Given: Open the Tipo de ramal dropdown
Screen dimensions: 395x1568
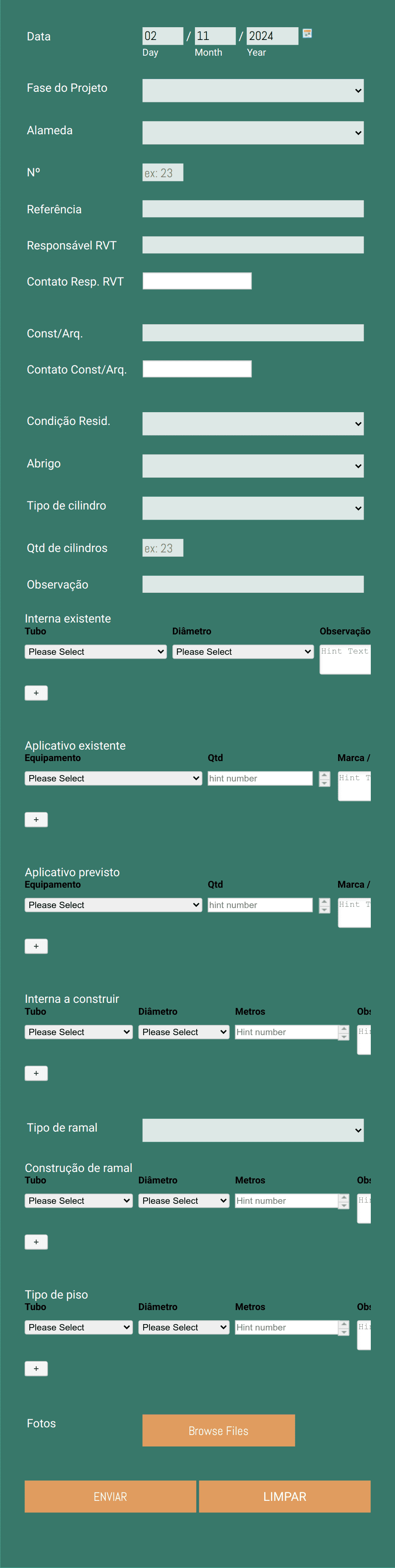Looking at the screenshot, I should 253,1130.
